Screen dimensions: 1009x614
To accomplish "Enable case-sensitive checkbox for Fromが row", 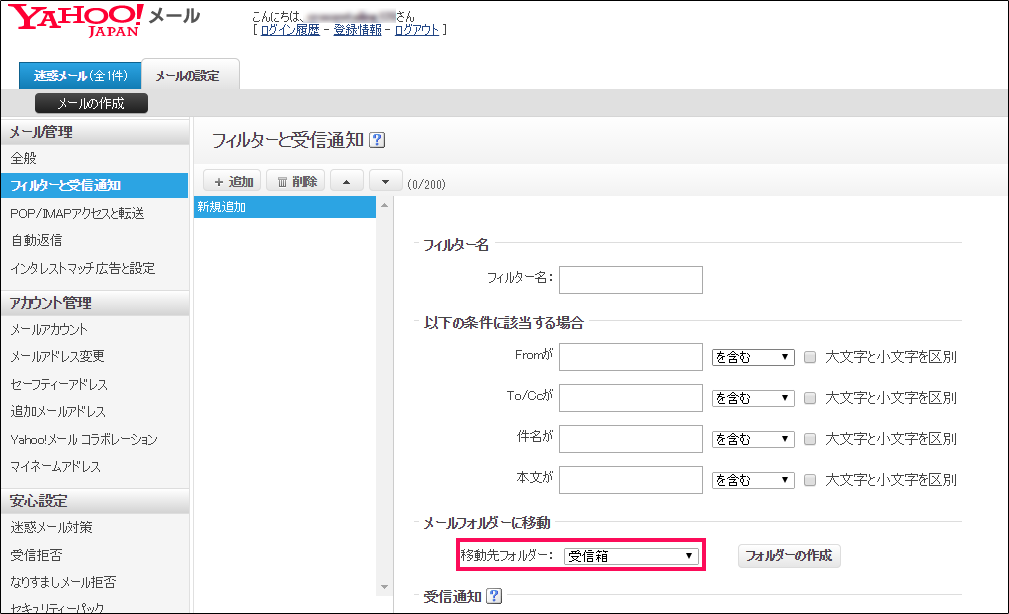I will [811, 357].
